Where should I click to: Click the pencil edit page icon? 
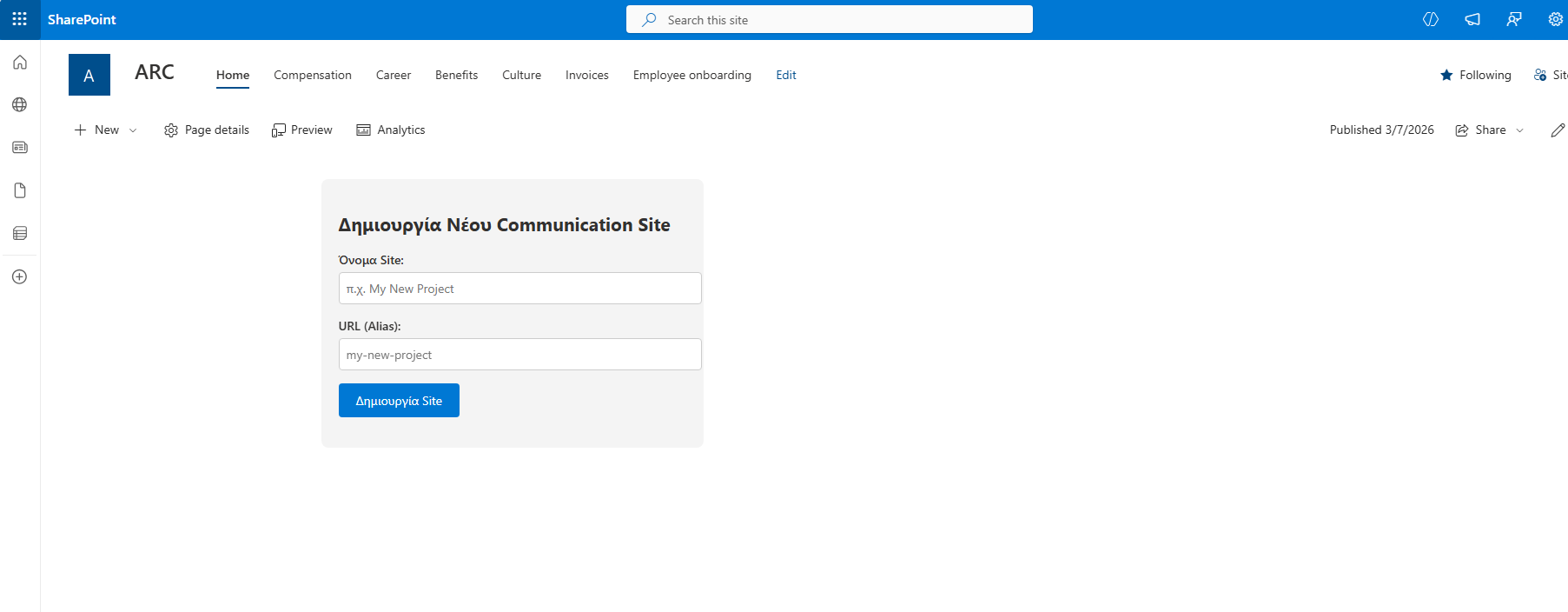click(1558, 130)
